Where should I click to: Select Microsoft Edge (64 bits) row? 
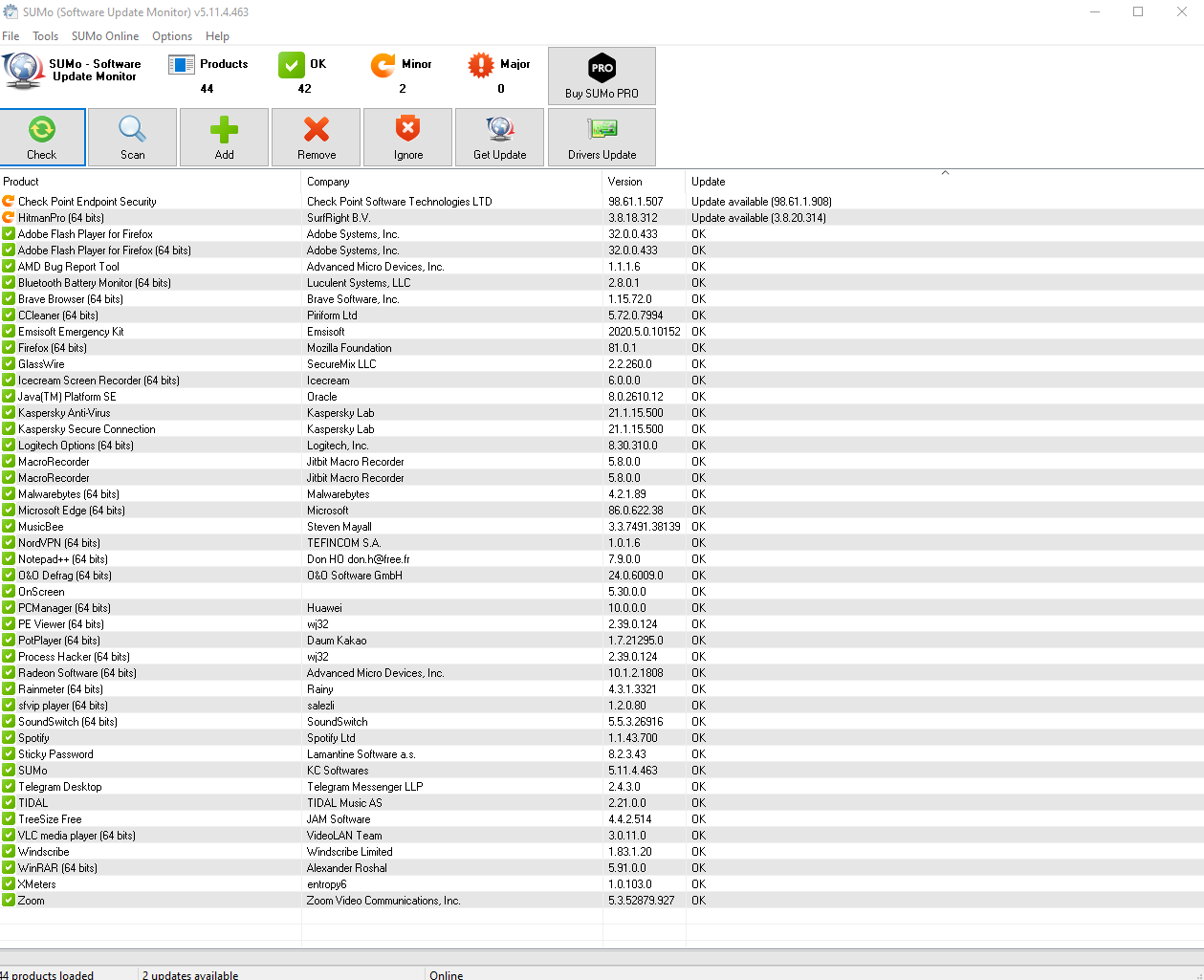602,511
